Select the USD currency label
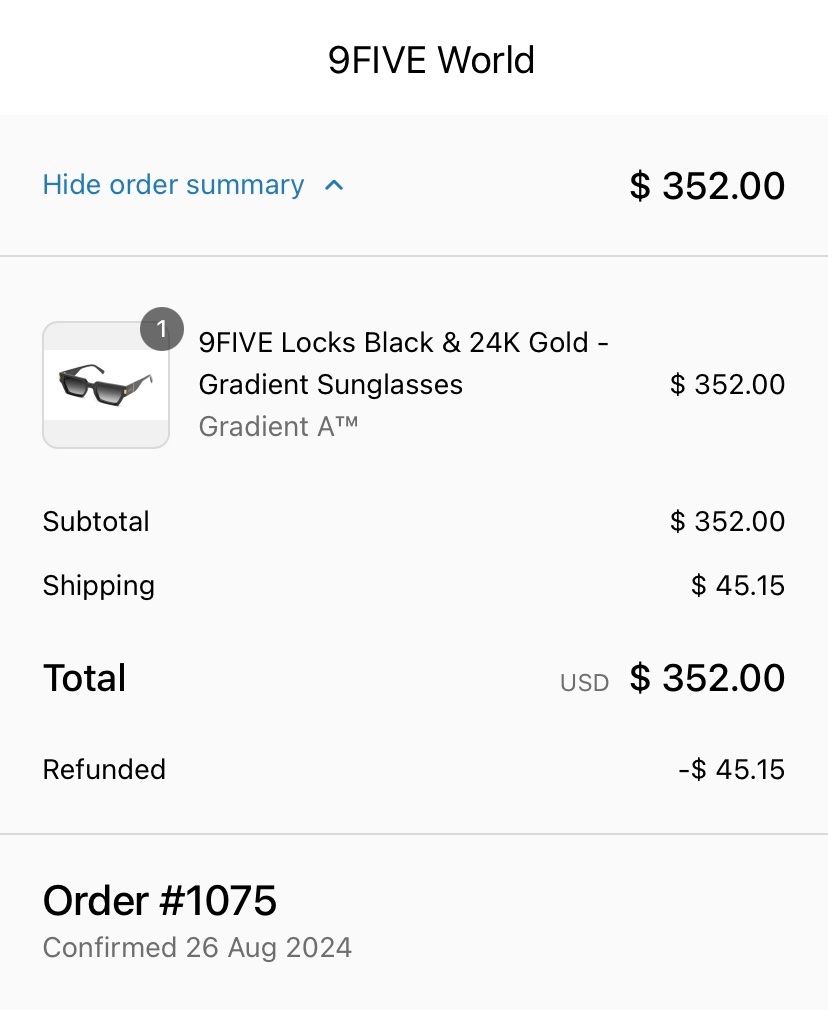 pyautogui.click(x=584, y=683)
